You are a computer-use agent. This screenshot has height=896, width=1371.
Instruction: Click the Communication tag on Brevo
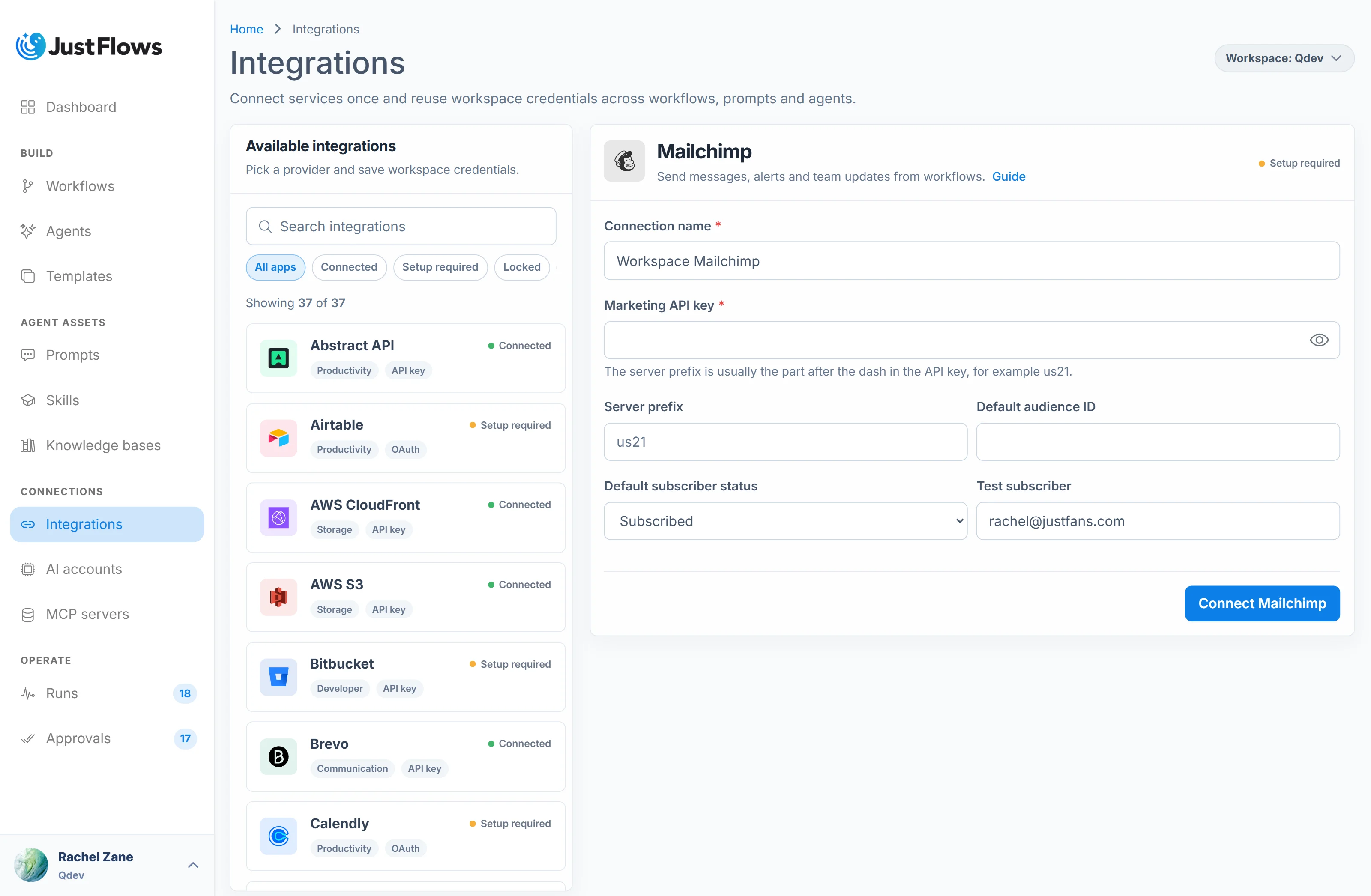pyautogui.click(x=353, y=769)
